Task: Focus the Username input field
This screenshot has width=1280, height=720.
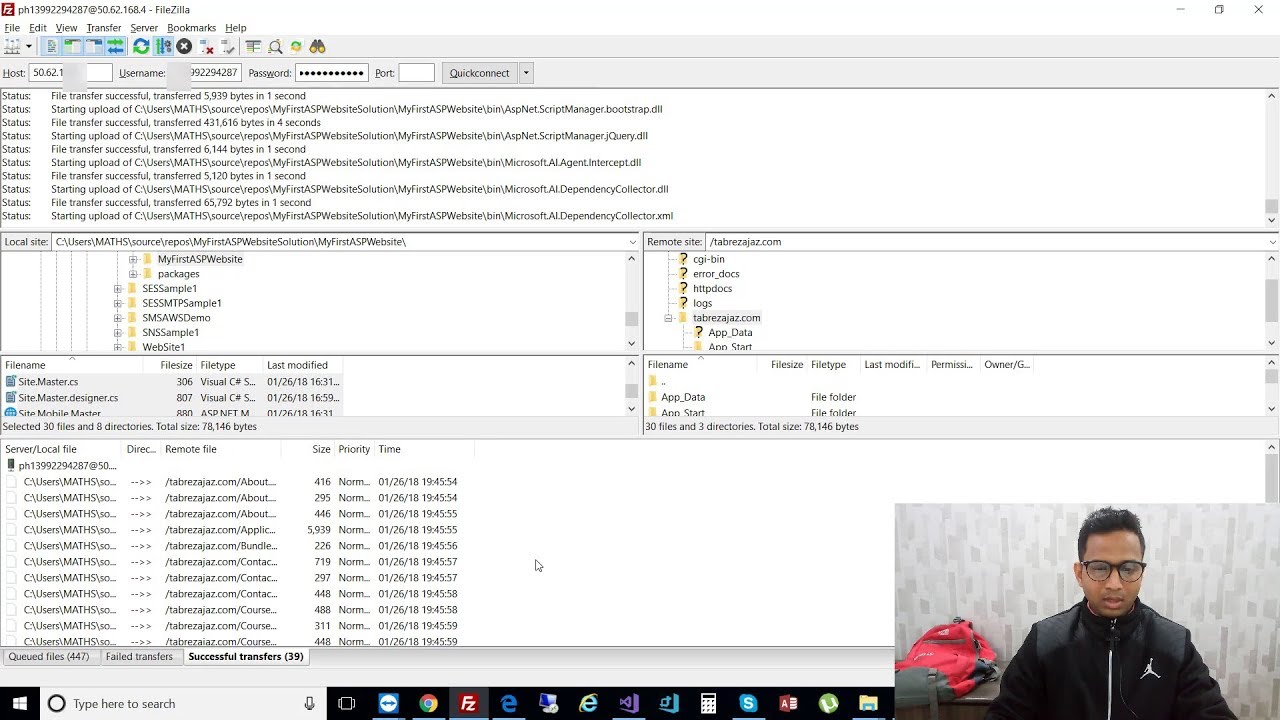Action: click(205, 73)
